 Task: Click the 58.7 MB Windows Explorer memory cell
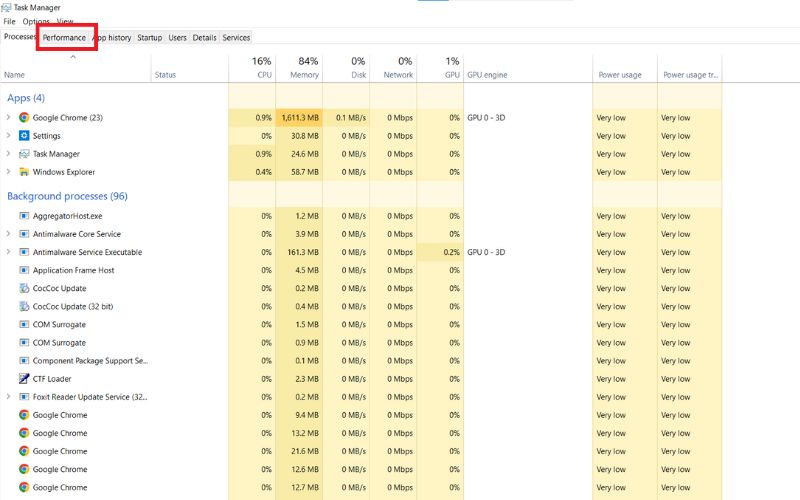299,172
